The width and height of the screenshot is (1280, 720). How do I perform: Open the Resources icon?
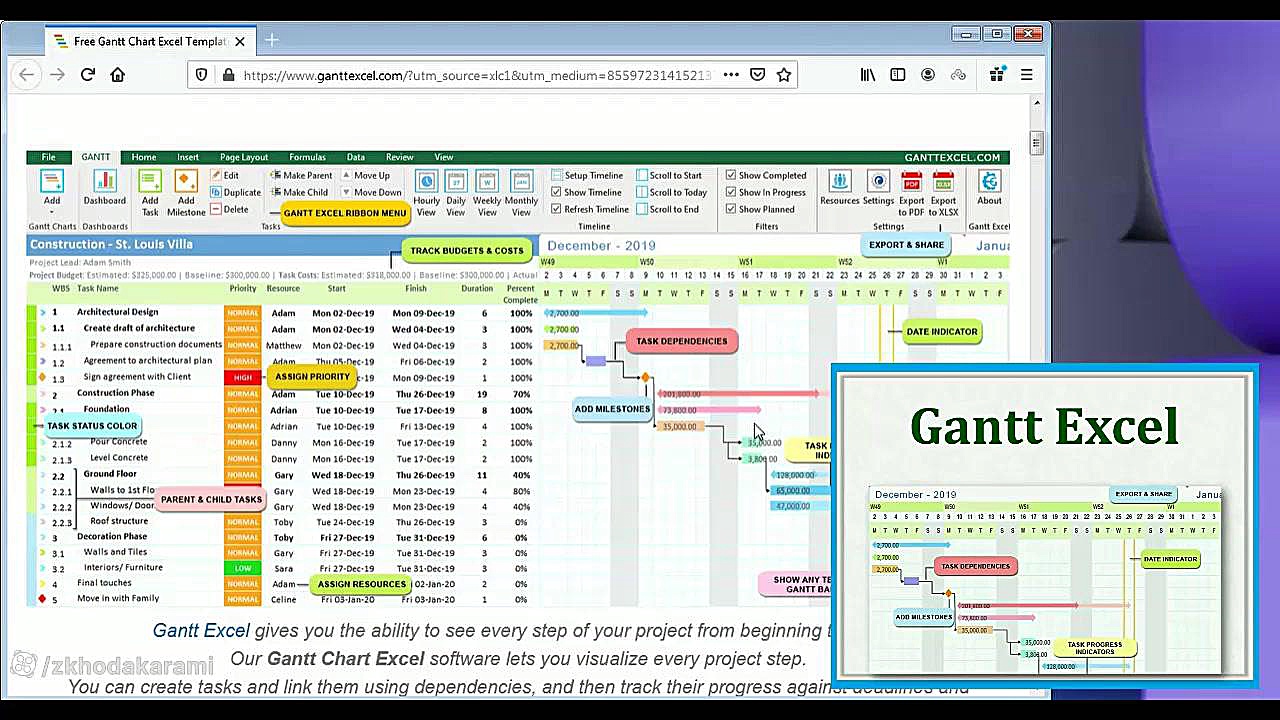pos(839,181)
